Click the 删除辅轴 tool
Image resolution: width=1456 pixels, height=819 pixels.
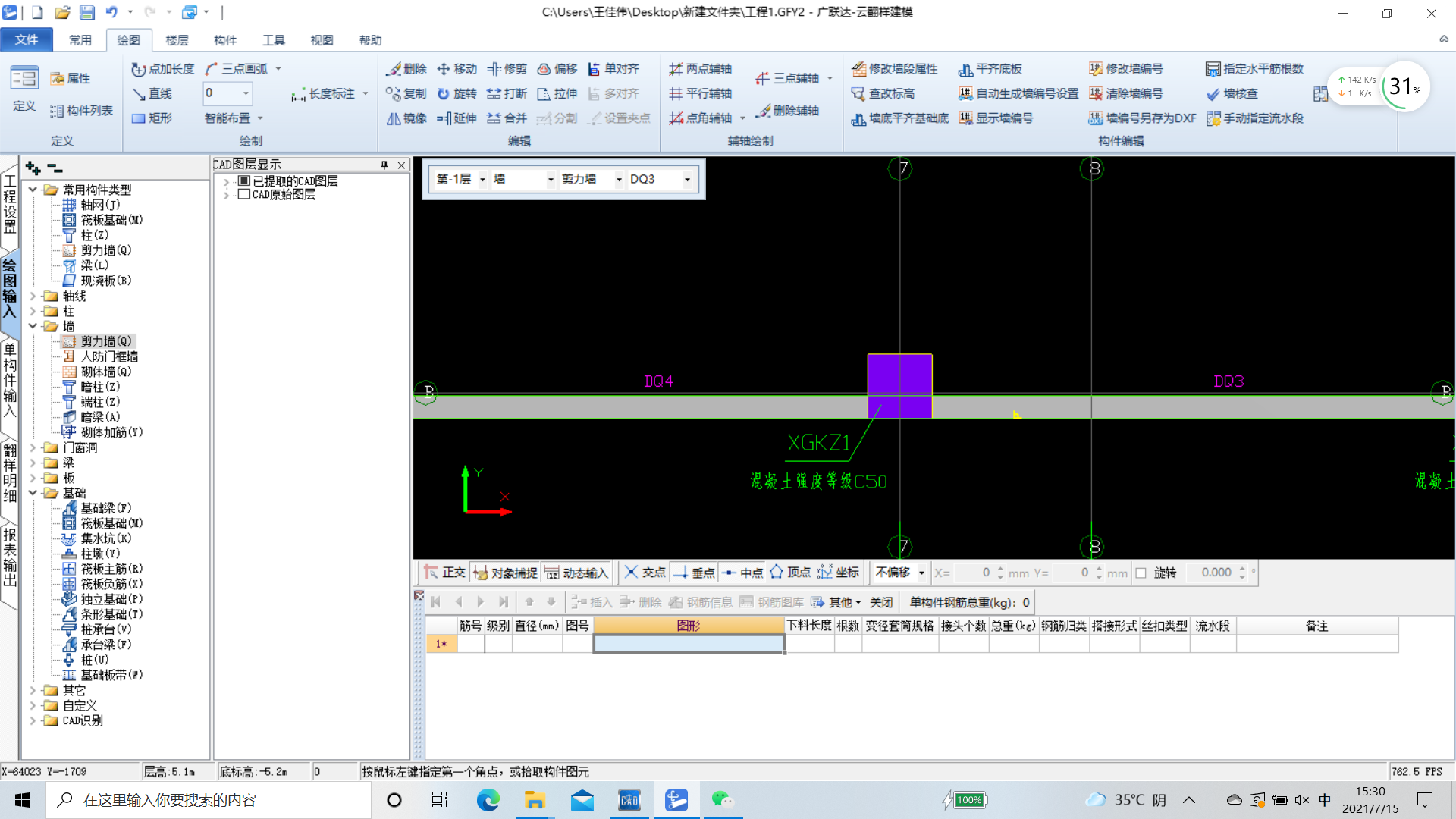pyautogui.click(x=787, y=111)
